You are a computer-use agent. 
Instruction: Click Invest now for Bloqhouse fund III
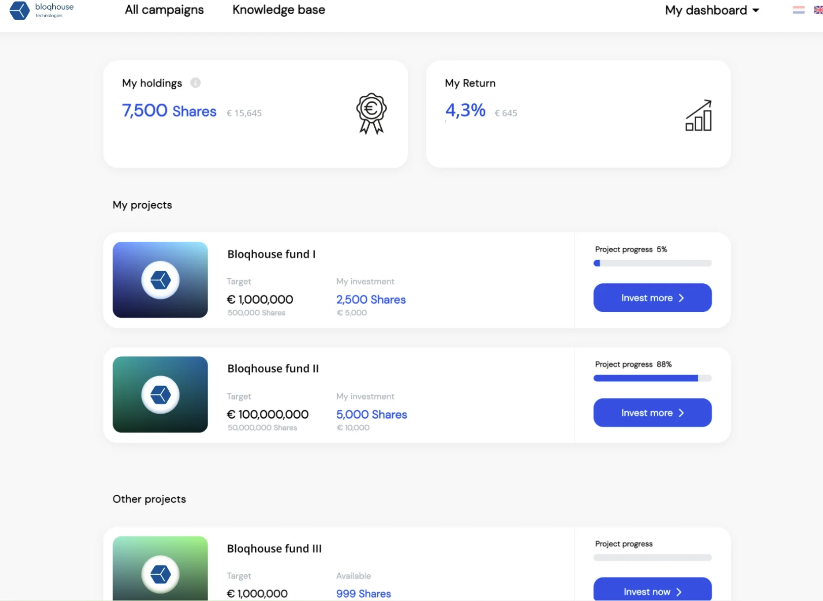click(652, 591)
